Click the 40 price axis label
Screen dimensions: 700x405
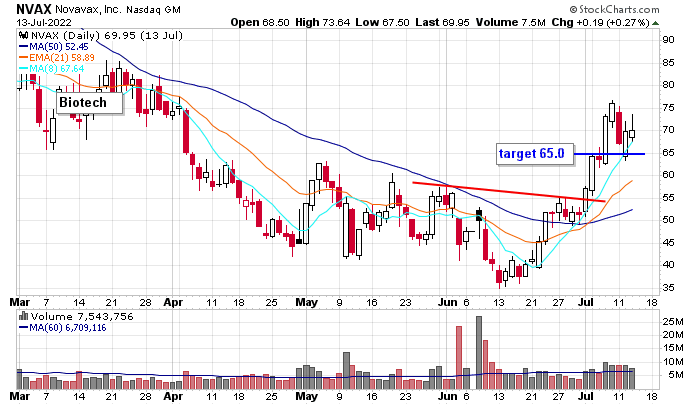point(668,265)
